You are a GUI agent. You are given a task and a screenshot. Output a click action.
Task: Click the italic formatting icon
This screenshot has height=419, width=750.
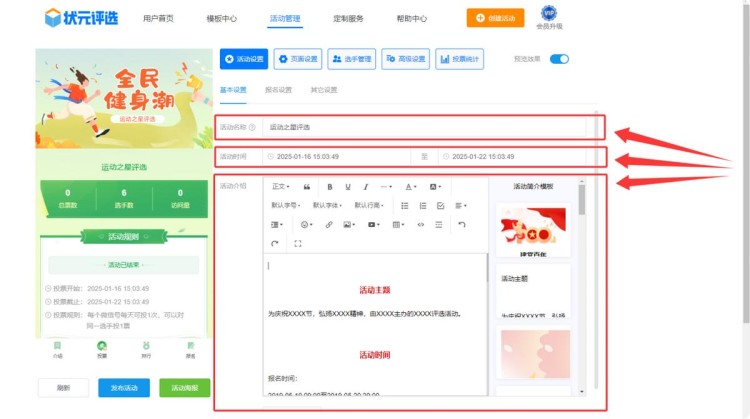coord(366,187)
